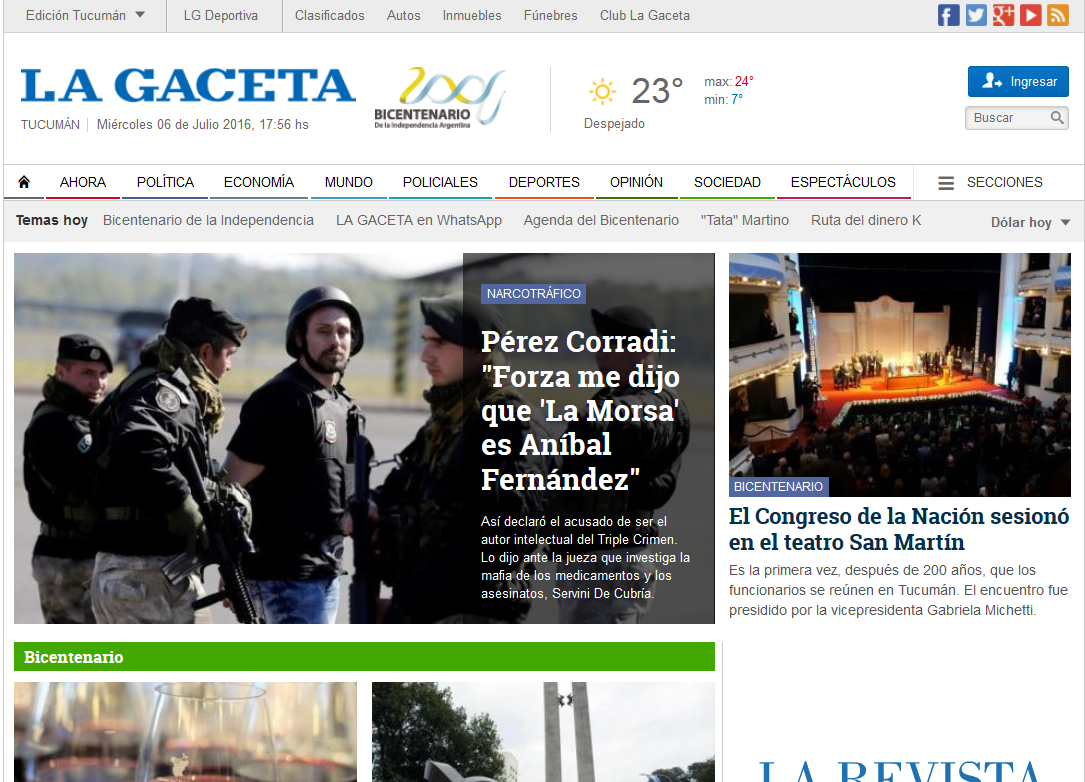Go to the home page icon
Screen dimensions: 1085x782
[24, 182]
